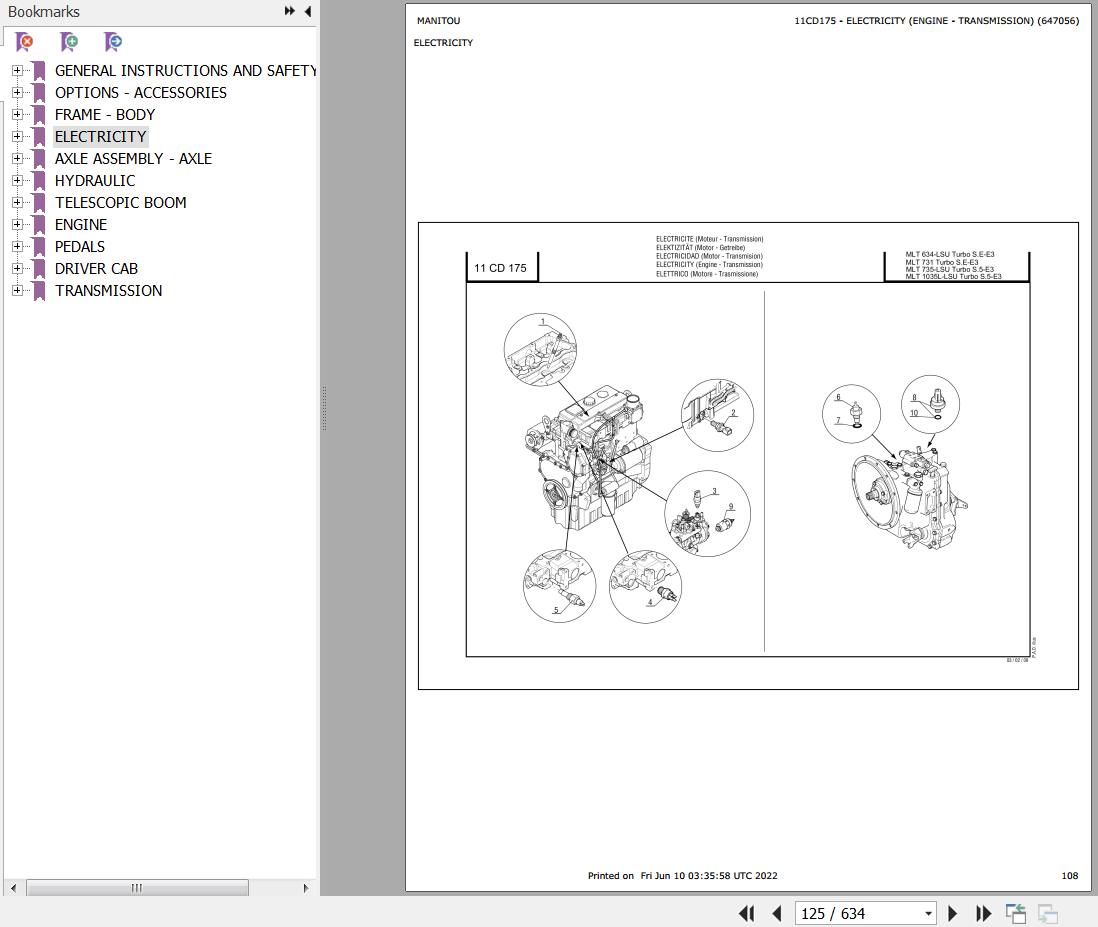Viewport: 1098px width, 927px height.
Task: Open OPTIONS - ACCESSORIES bookmark
Action: coord(141,92)
